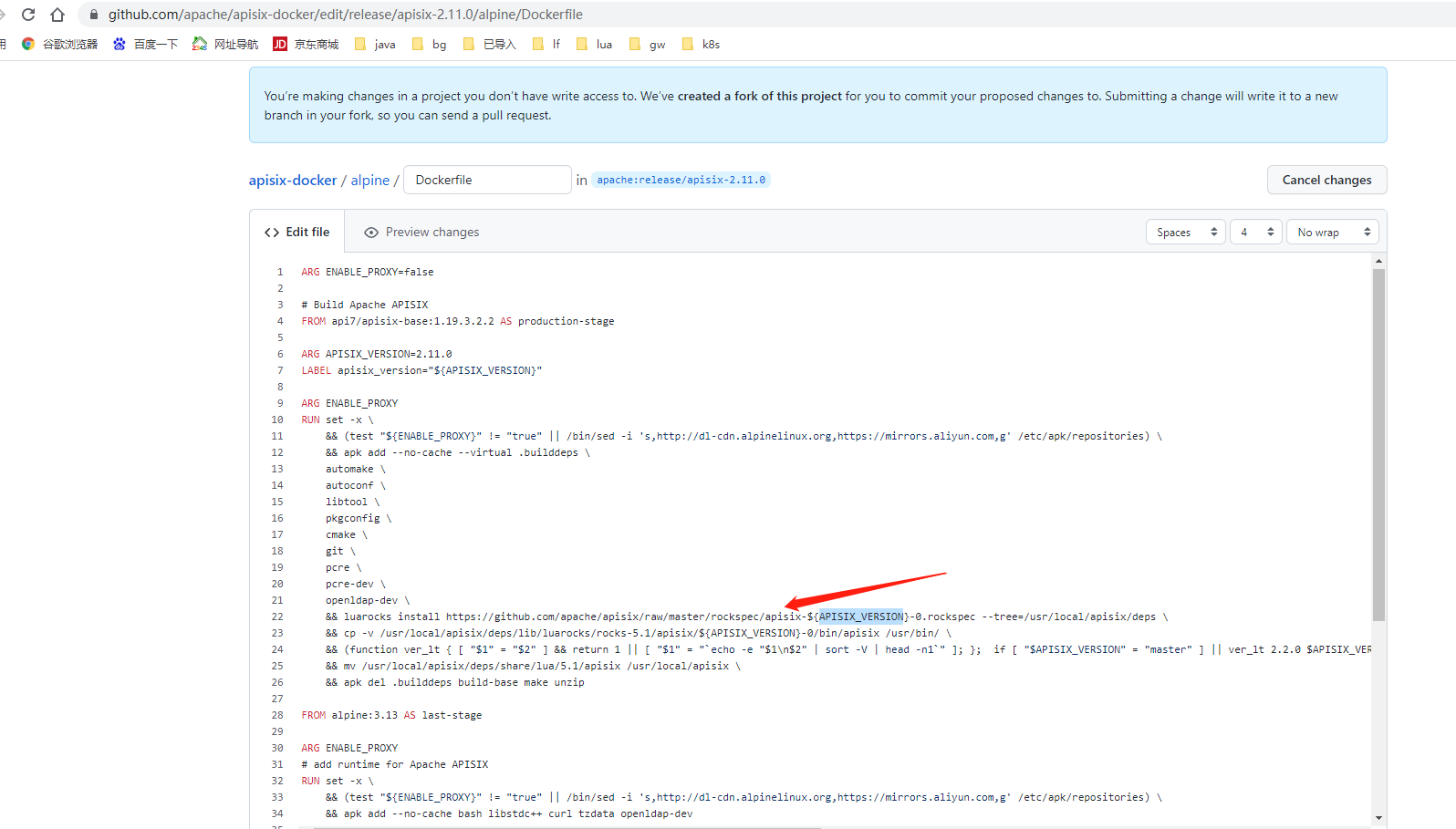The width and height of the screenshot is (1456, 829).
Task: Open the 网址导航 bookmark
Action: click(225, 44)
